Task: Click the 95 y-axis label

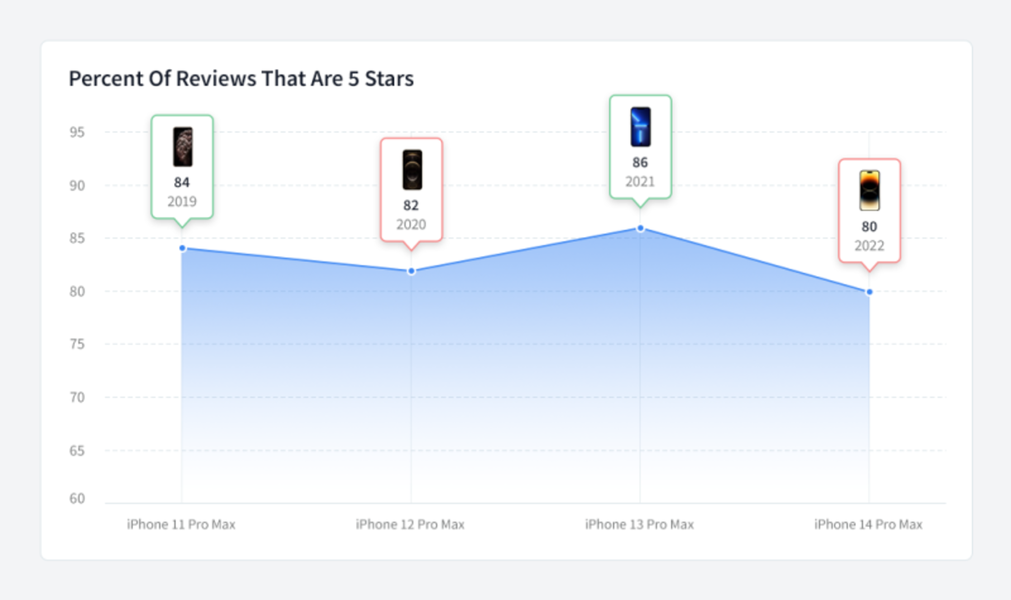Action: pyautogui.click(x=77, y=132)
